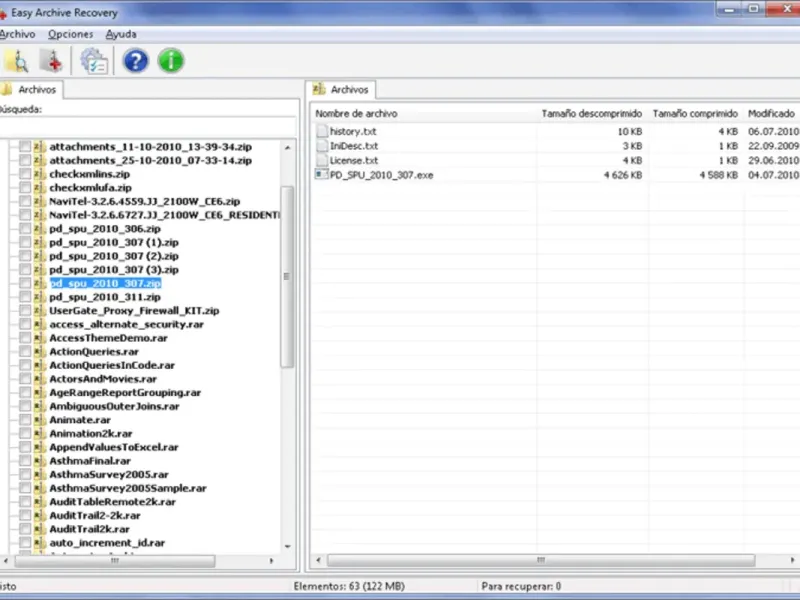Screen dimensions: 800x600
Task: Click file icon of history.txt
Action: pos(321,131)
